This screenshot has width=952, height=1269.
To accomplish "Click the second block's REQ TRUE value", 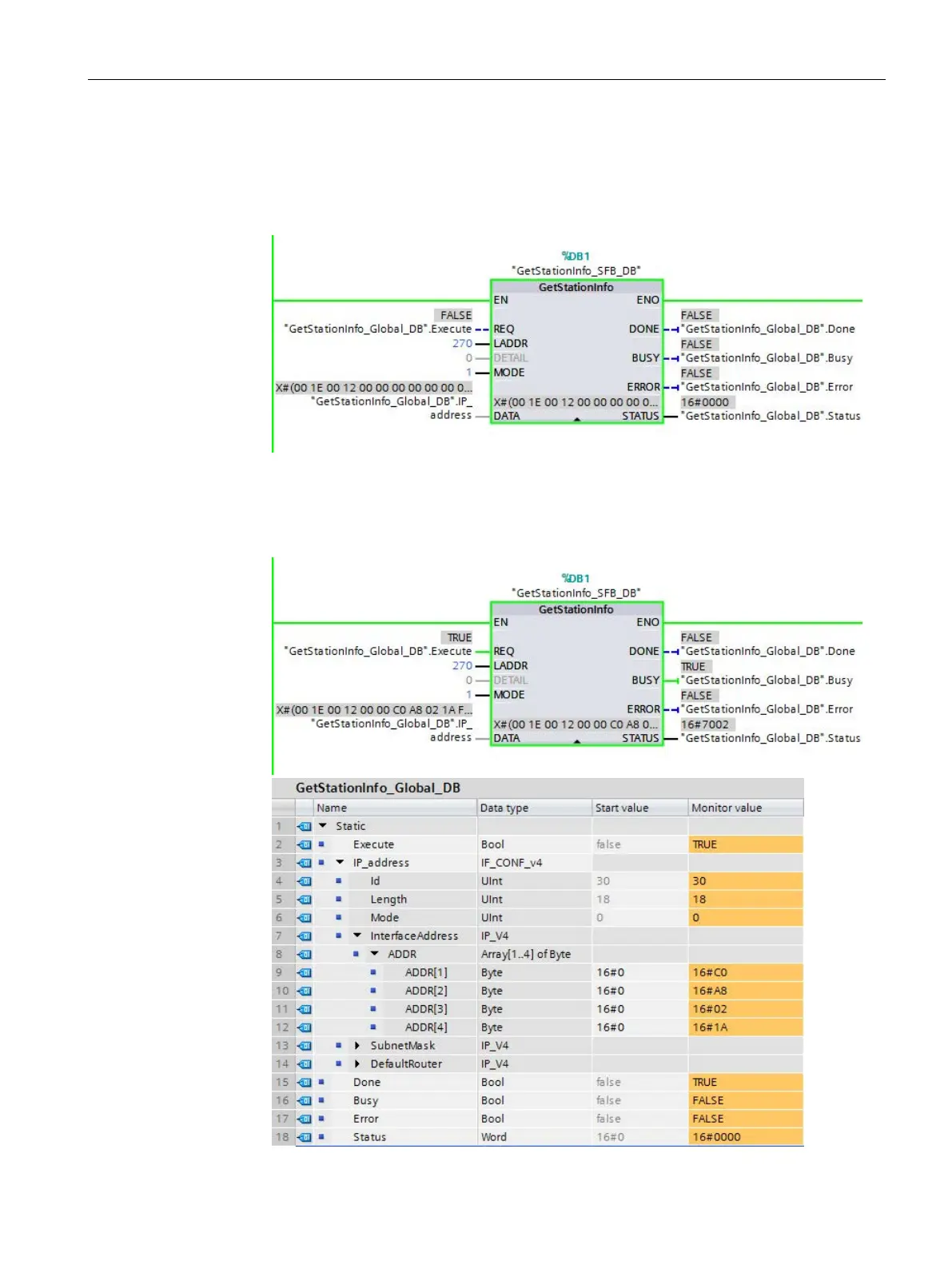I will click(459, 637).
